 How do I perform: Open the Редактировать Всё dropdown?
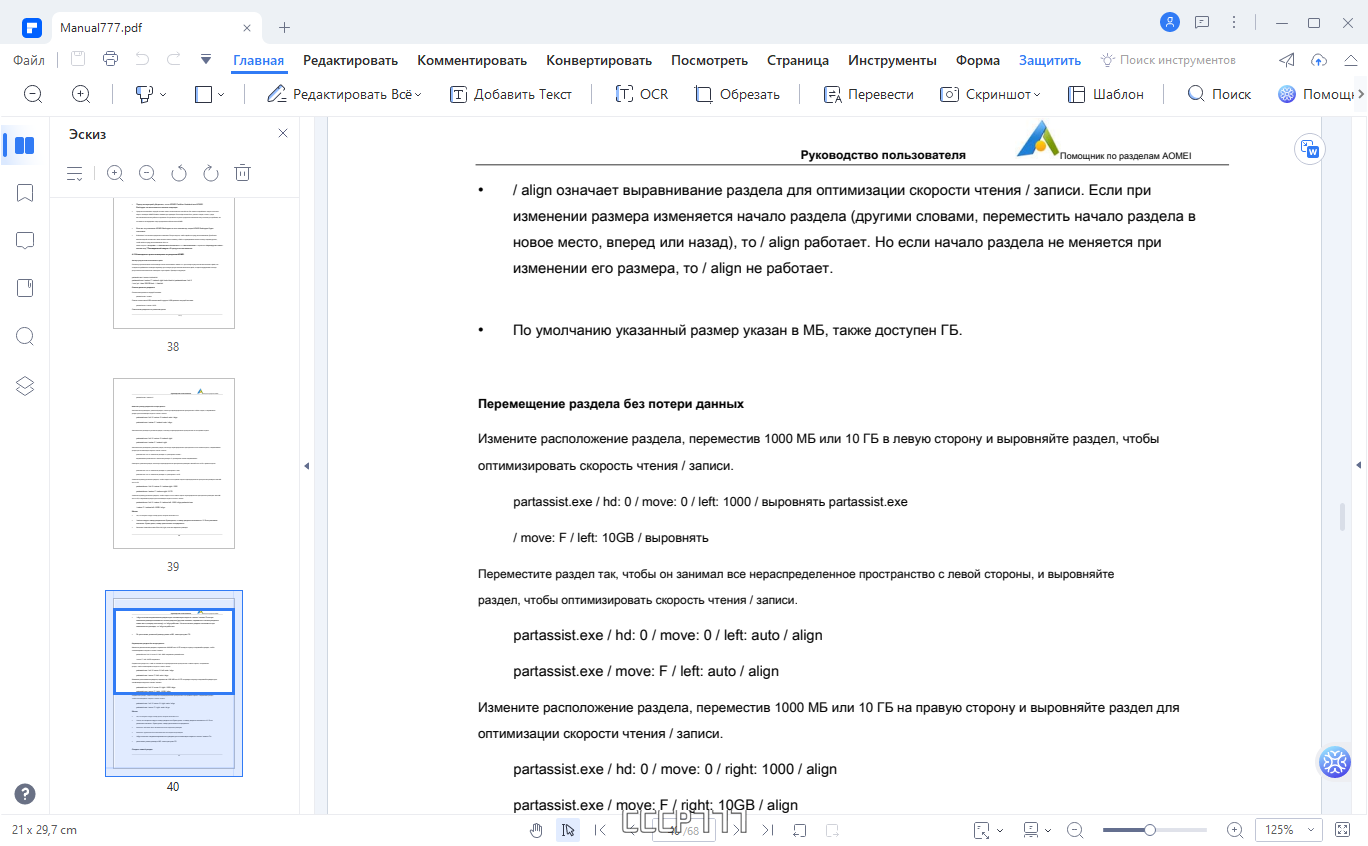[344, 94]
